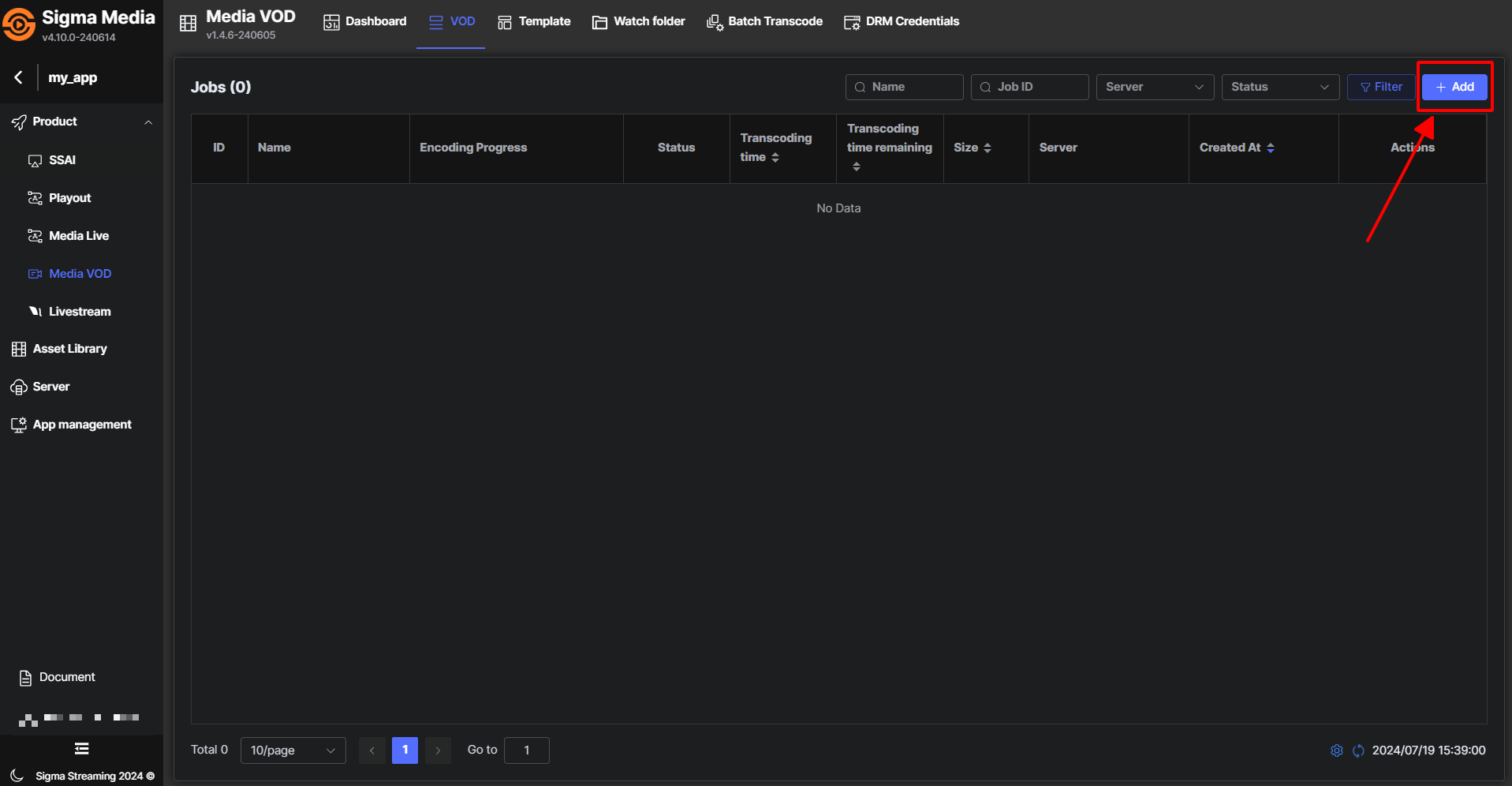Toggle dark mode moon icon
This screenshot has height=786, width=1512.
(x=17, y=776)
